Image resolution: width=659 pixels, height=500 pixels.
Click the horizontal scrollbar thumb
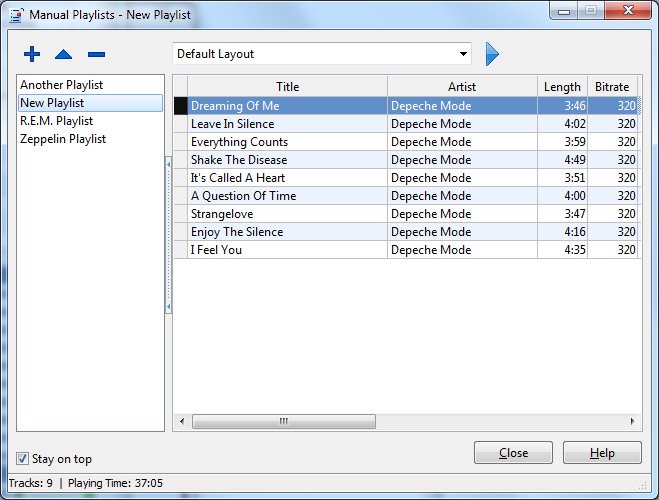point(284,421)
